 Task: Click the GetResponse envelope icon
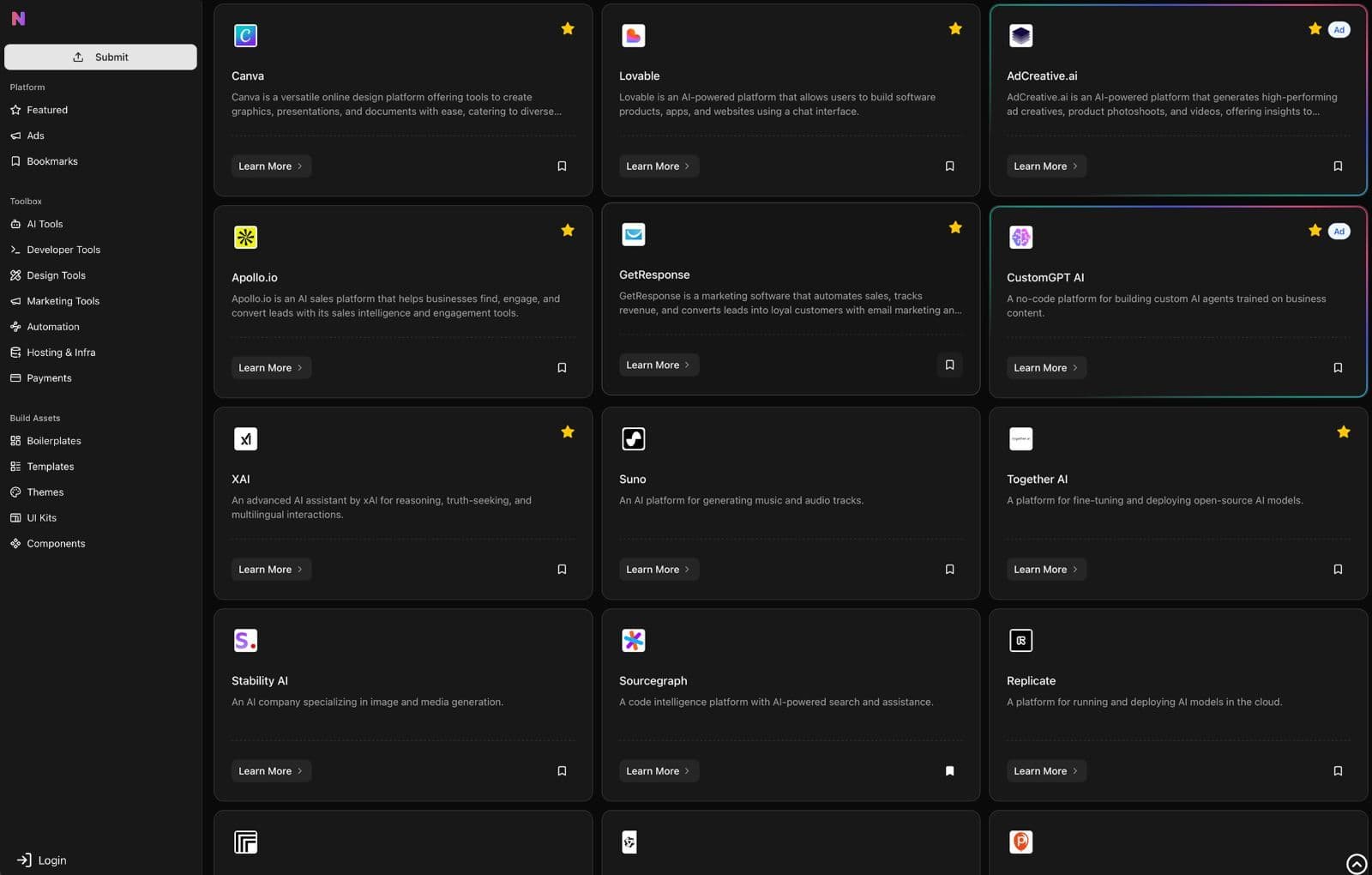[634, 234]
